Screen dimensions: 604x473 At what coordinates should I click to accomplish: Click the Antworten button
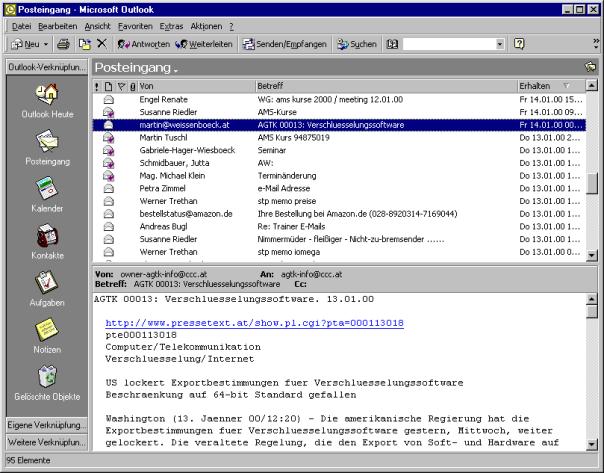pyautogui.click(x=143, y=44)
